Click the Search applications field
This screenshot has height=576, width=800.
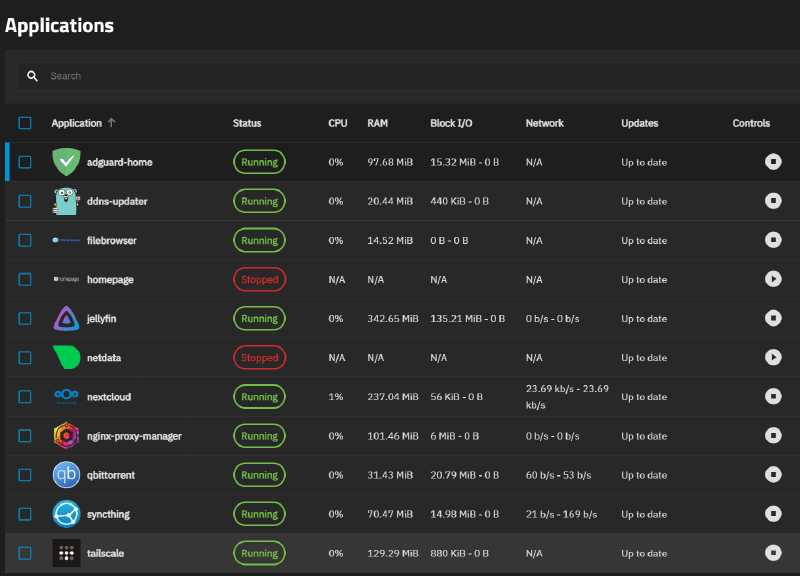[400, 76]
